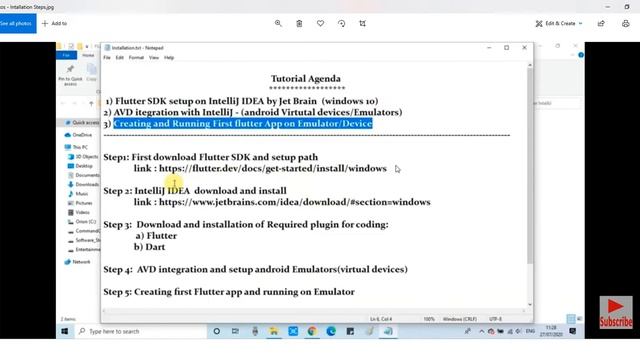Click Step 4 AVD integration line

(256, 269)
